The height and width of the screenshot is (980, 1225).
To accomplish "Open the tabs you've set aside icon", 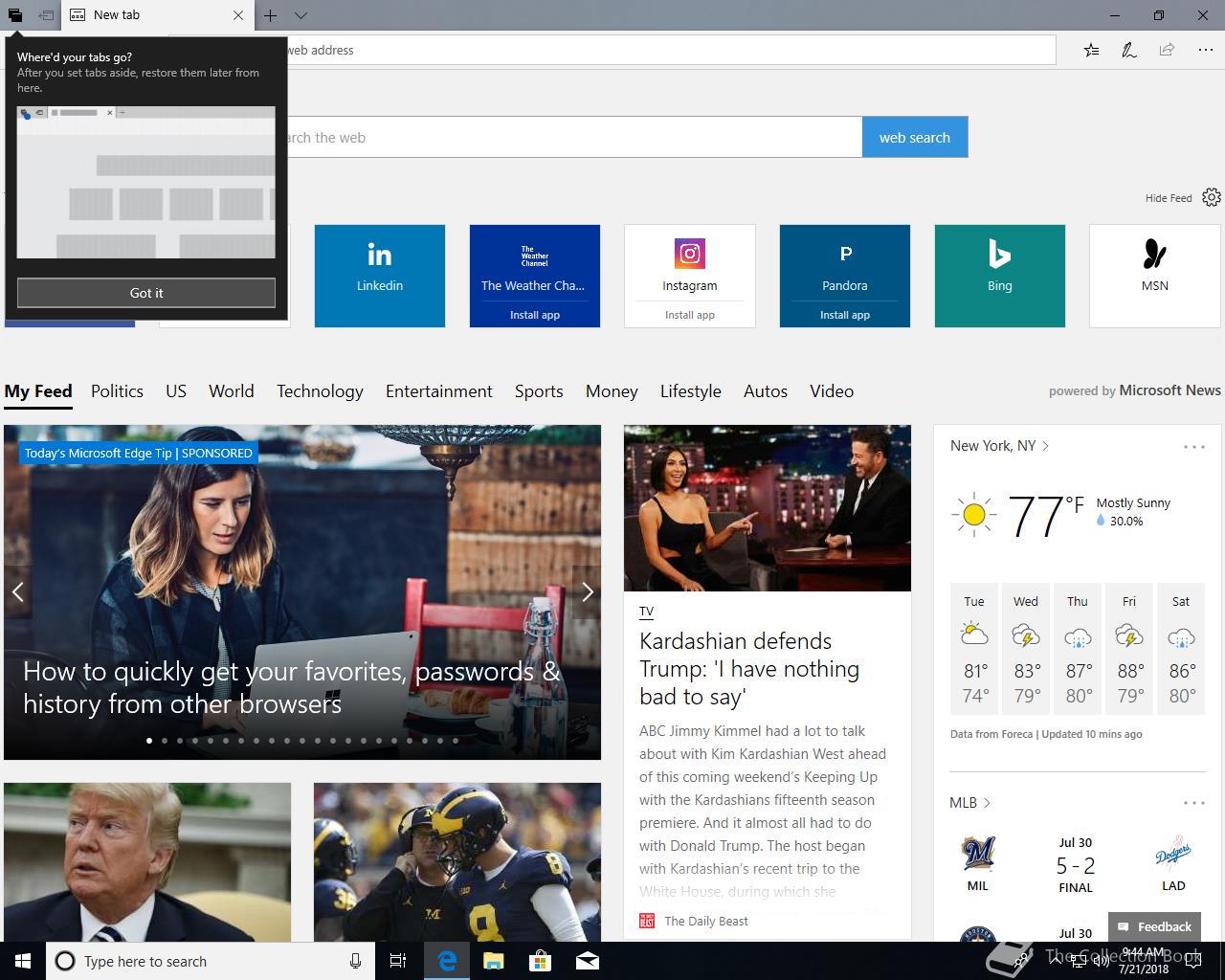I will [x=15, y=15].
